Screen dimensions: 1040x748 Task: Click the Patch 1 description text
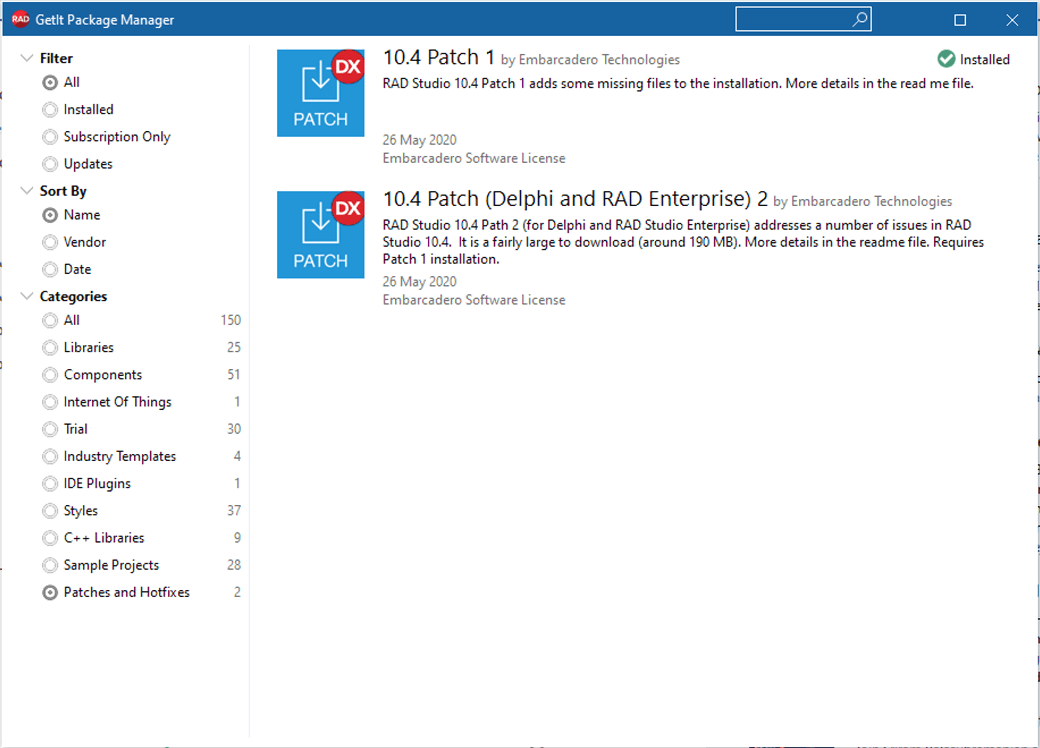point(678,84)
